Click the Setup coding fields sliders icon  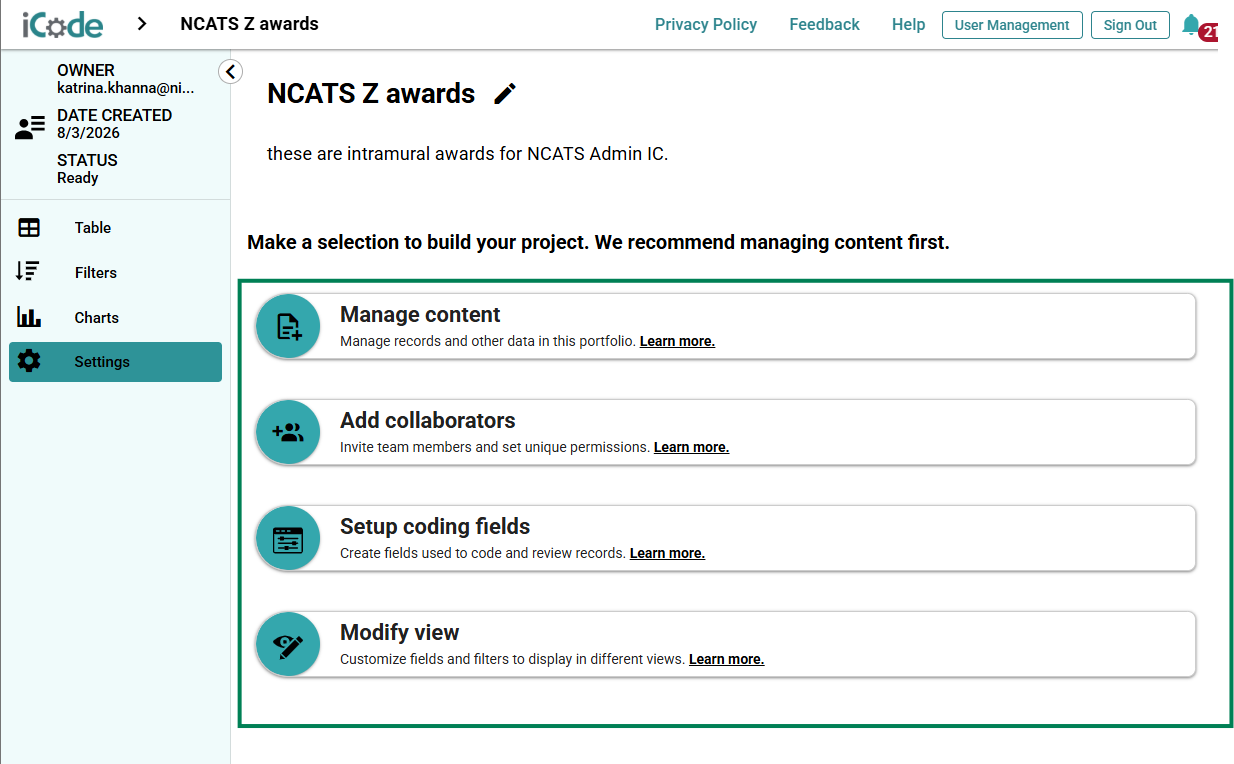(288, 539)
